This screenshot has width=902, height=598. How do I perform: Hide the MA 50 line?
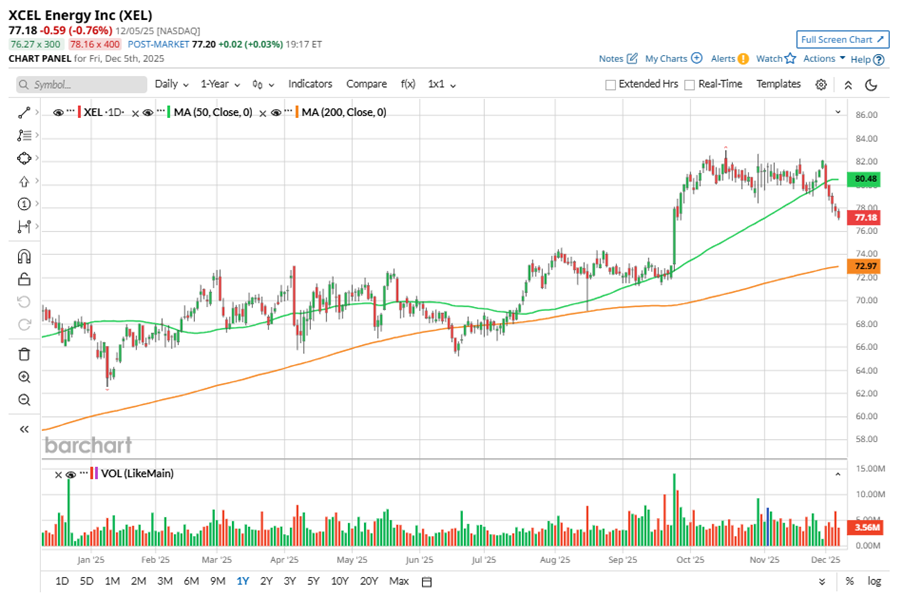tap(148, 113)
